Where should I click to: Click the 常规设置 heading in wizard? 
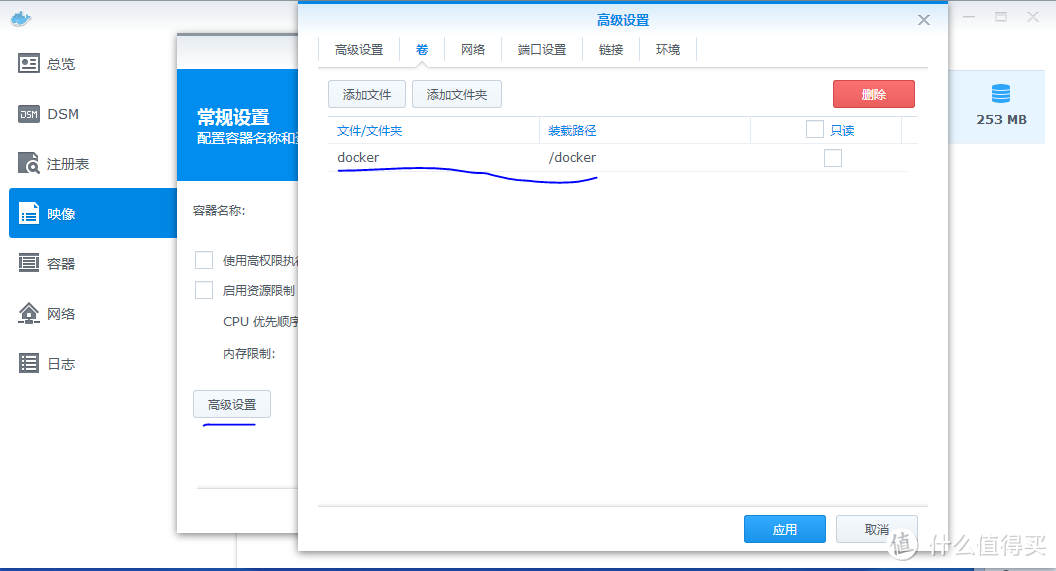click(x=233, y=117)
